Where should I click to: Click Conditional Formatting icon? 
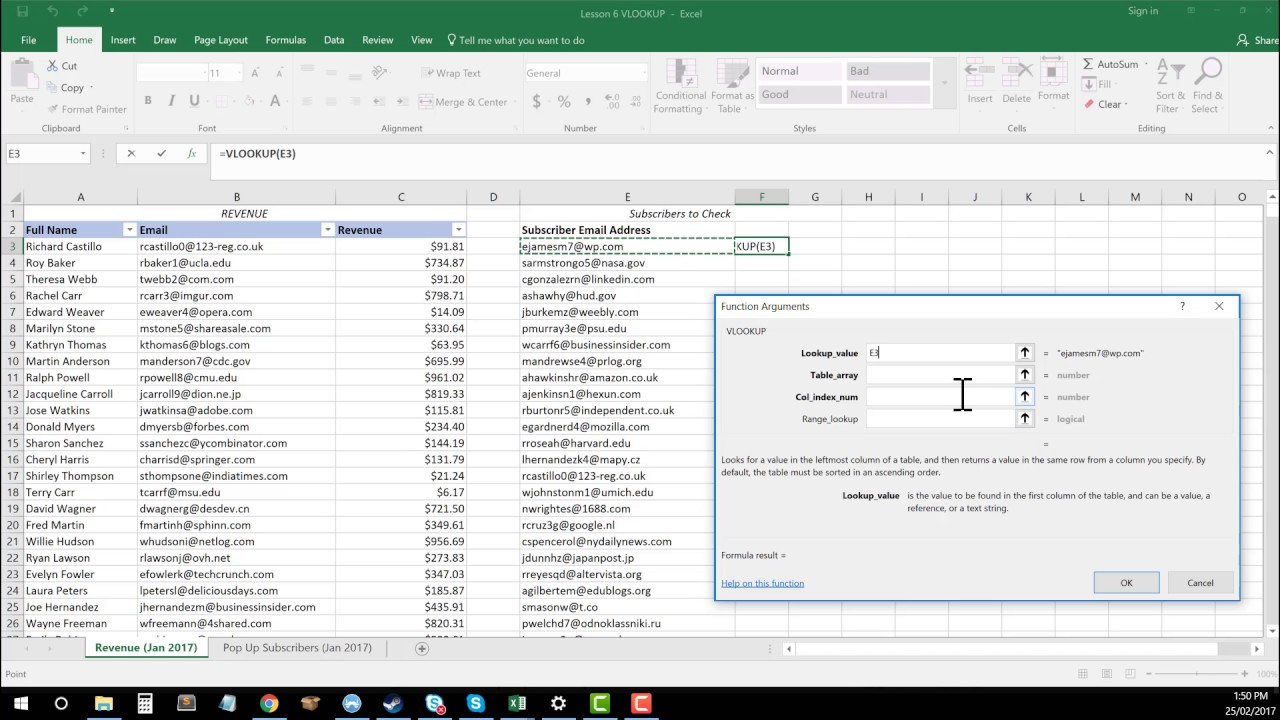(681, 75)
